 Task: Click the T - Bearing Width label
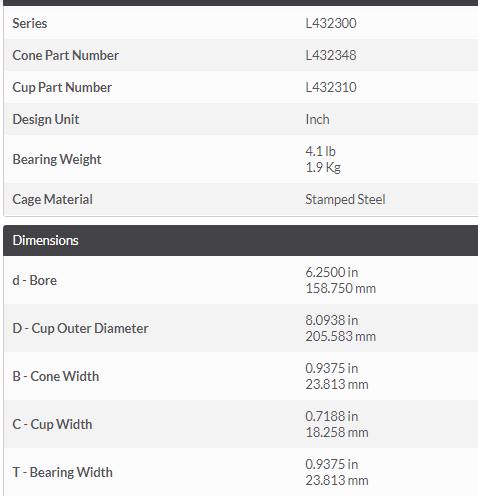pos(62,472)
